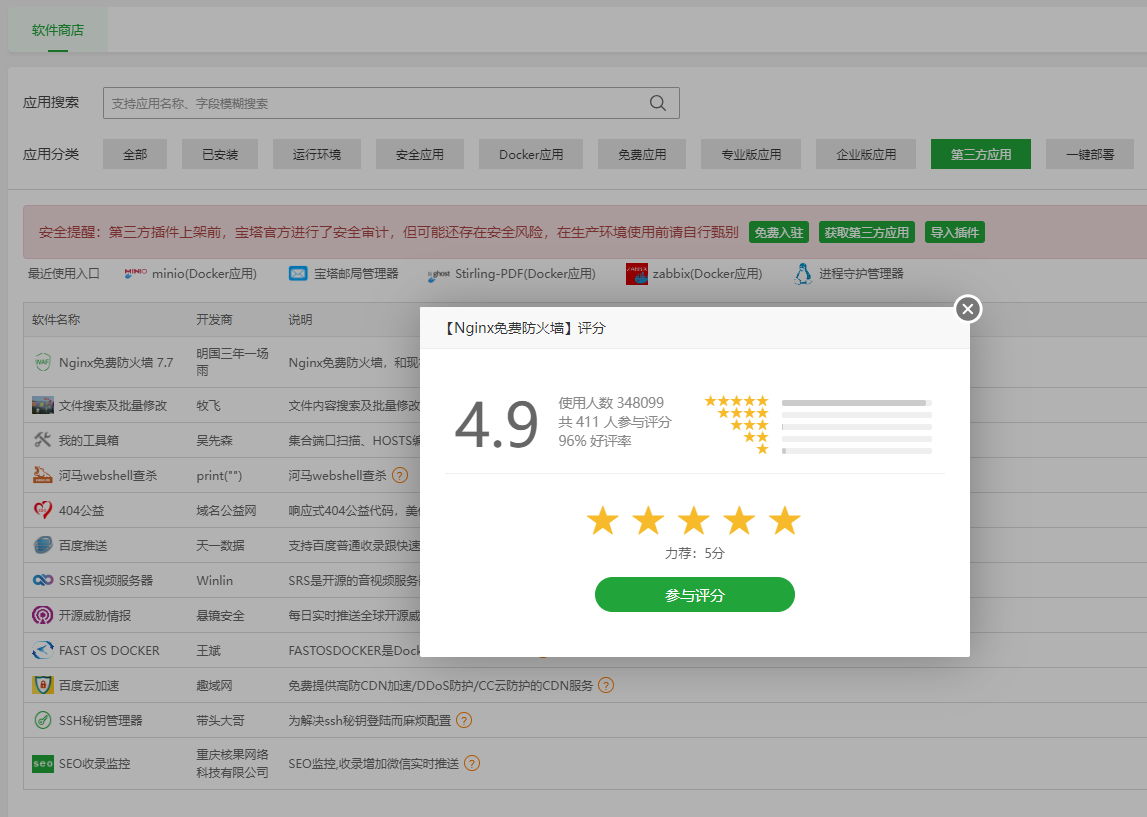Open help icon for SSH秘钥管理器 description
1147x817 pixels.
tap(464, 720)
